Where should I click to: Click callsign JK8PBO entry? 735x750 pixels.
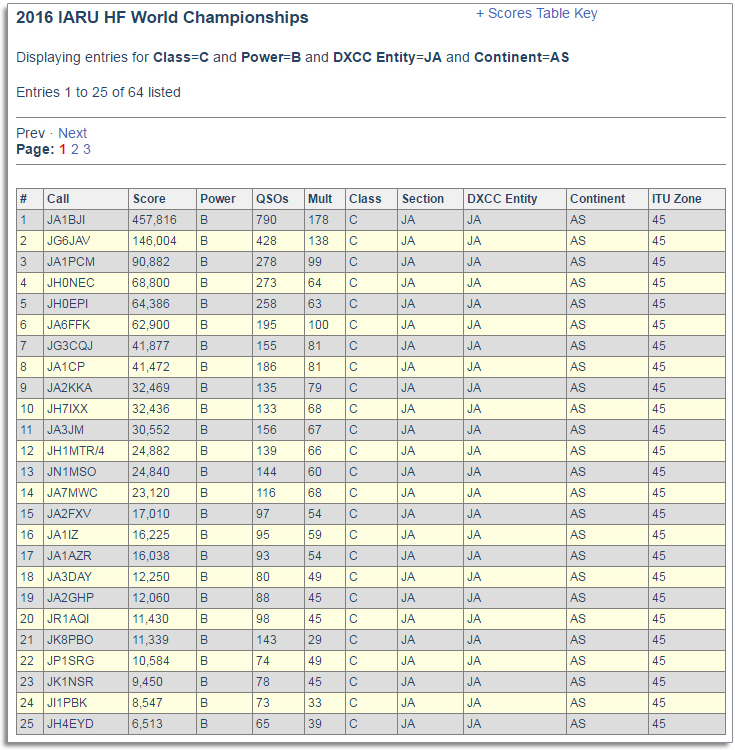coord(70,640)
